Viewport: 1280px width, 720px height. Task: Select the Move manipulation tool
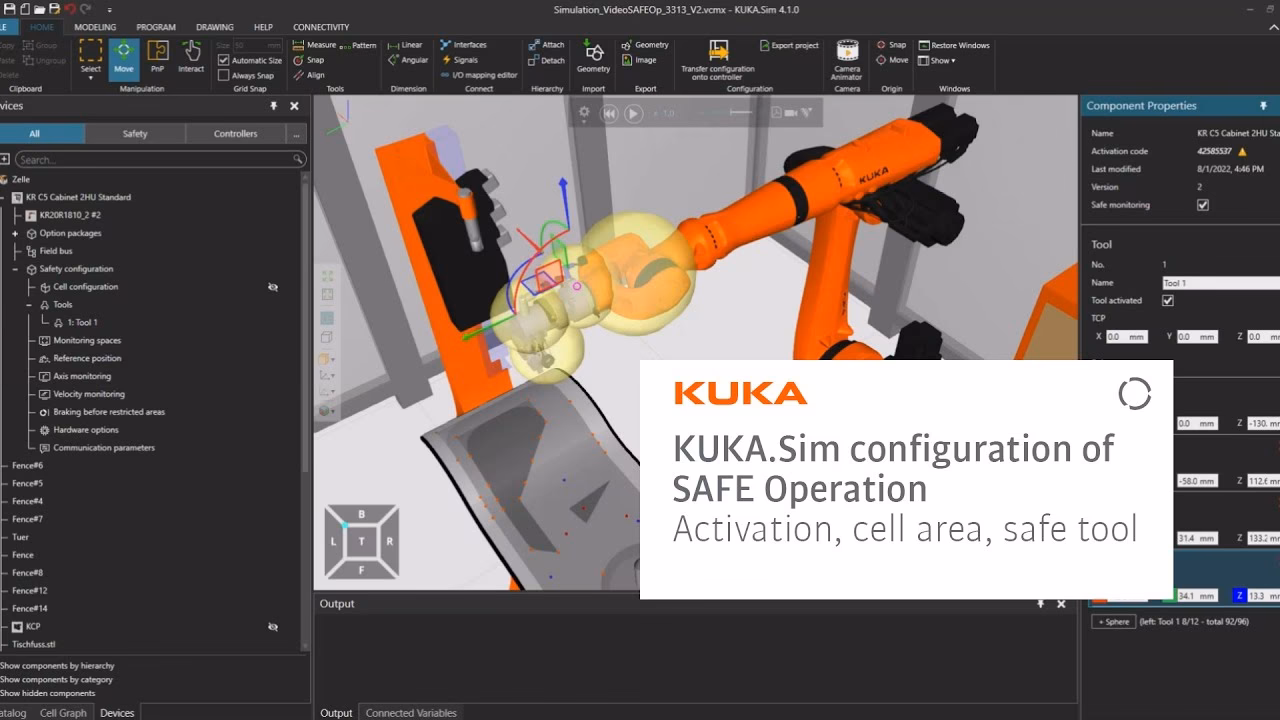pos(122,58)
